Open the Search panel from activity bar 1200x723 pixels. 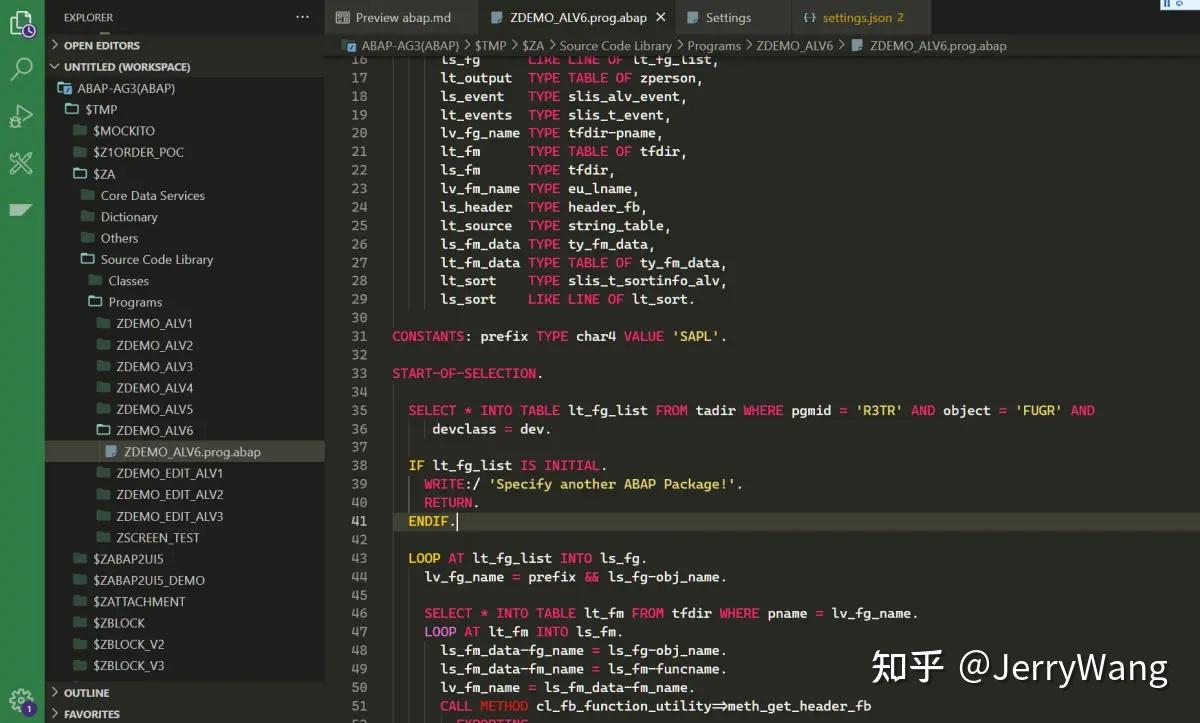point(22,70)
